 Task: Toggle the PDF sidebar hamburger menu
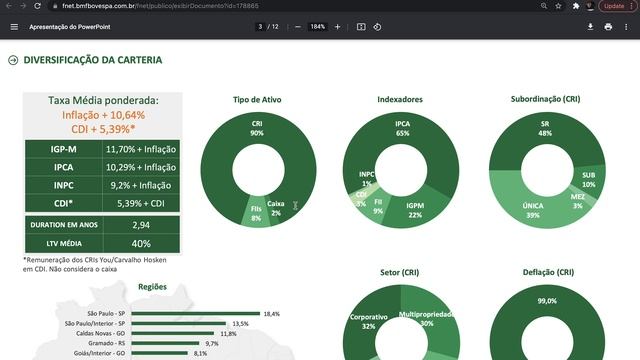14,27
